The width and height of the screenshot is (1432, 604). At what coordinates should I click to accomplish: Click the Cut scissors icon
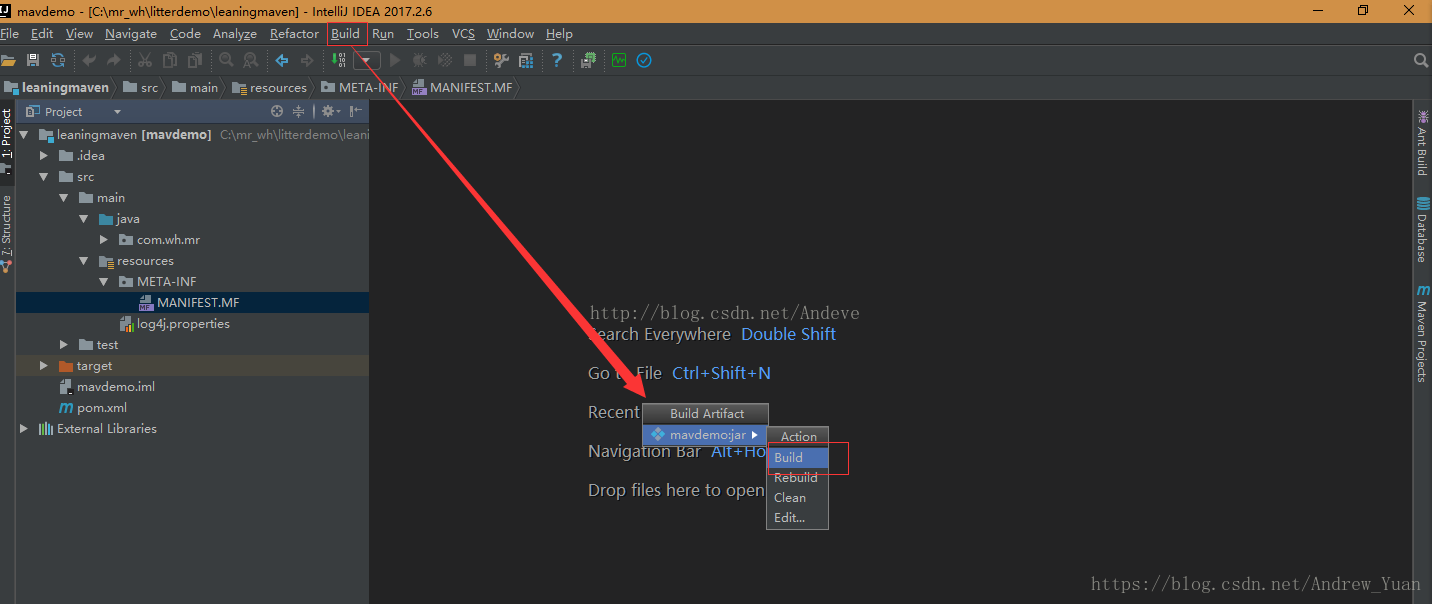[145, 60]
